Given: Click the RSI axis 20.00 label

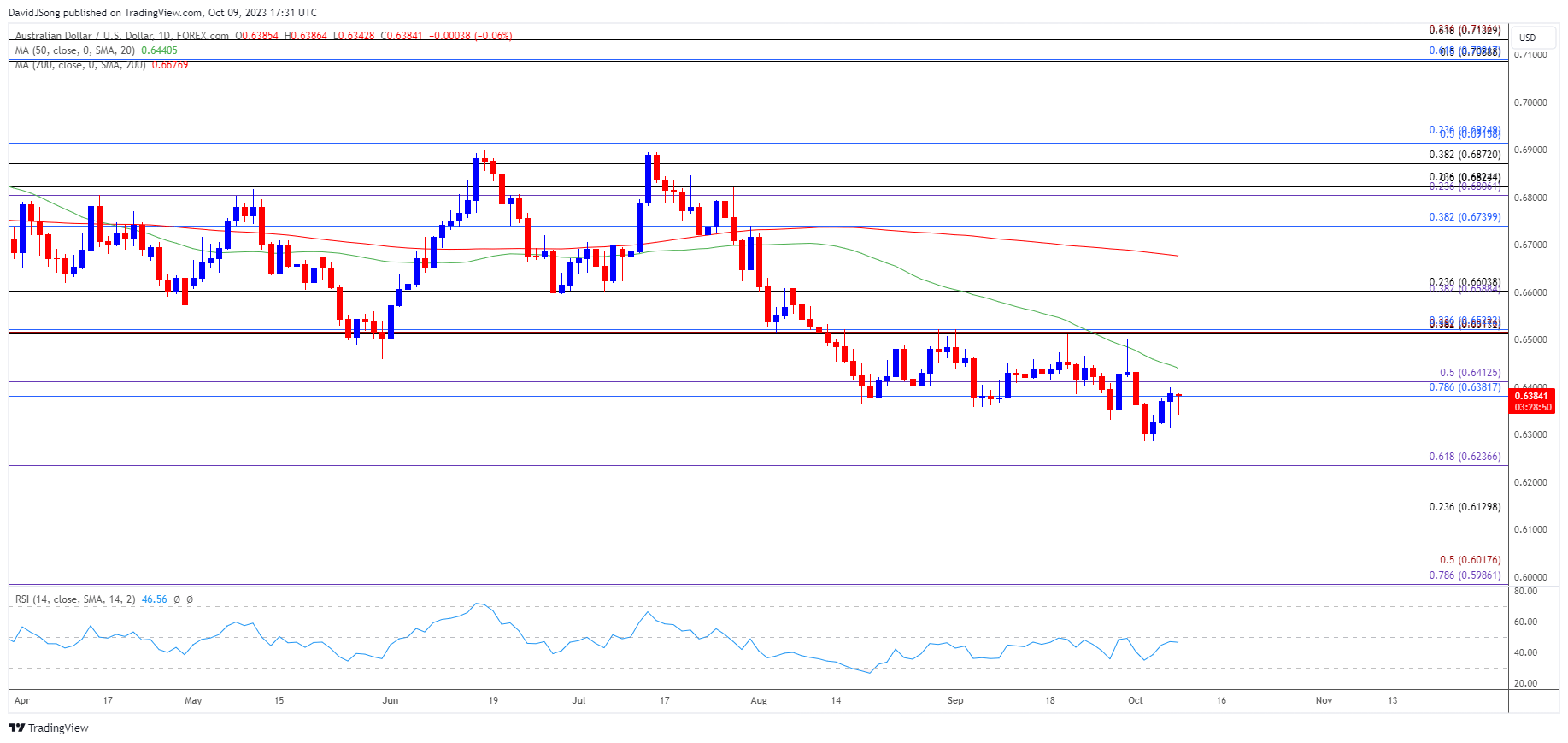Looking at the screenshot, I should (x=1525, y=683).
